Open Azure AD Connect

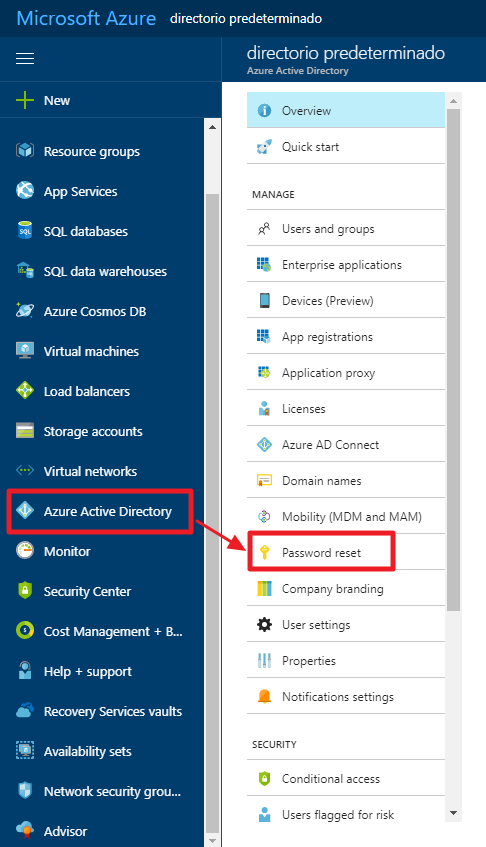click(346, 445)
